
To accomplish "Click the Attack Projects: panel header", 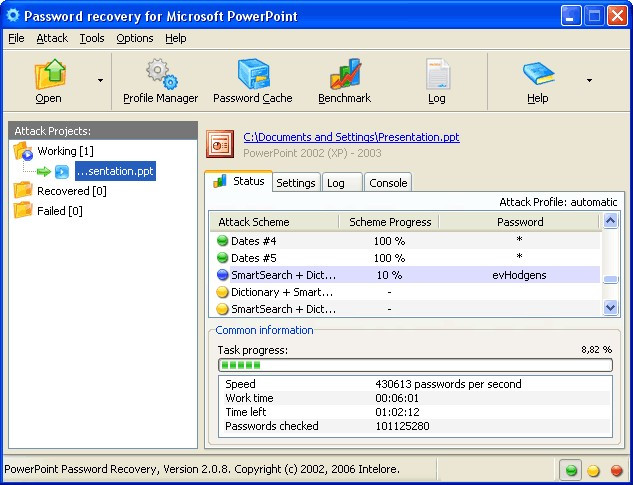I will 103,131.
